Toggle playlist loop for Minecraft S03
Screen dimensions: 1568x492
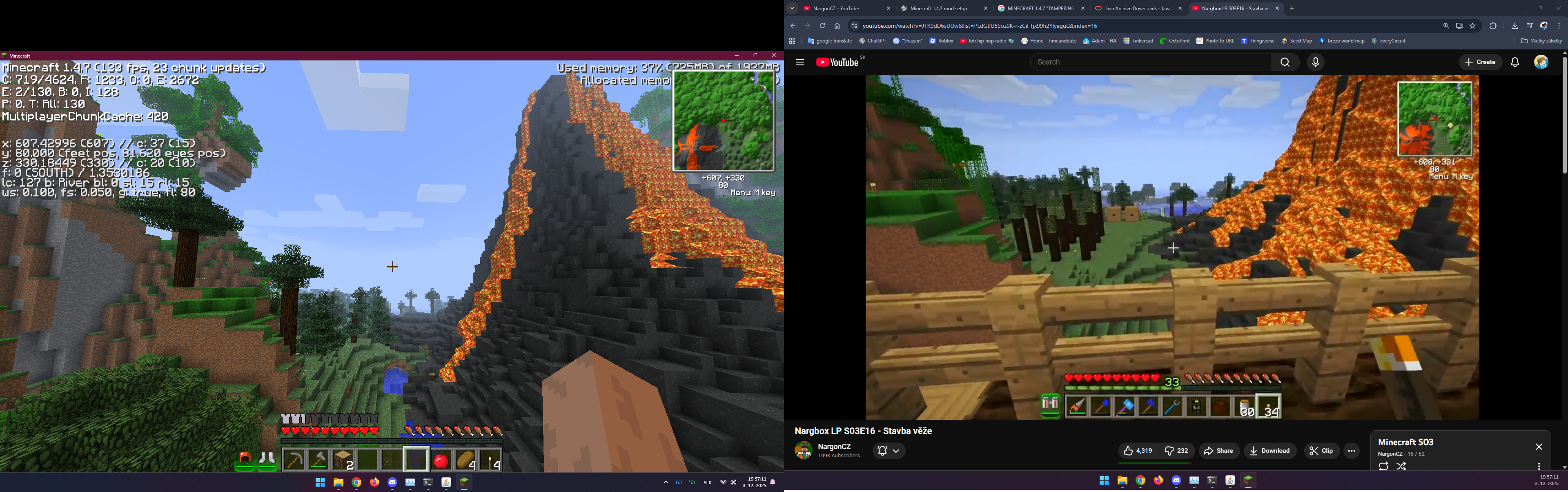pos(1383,466)
